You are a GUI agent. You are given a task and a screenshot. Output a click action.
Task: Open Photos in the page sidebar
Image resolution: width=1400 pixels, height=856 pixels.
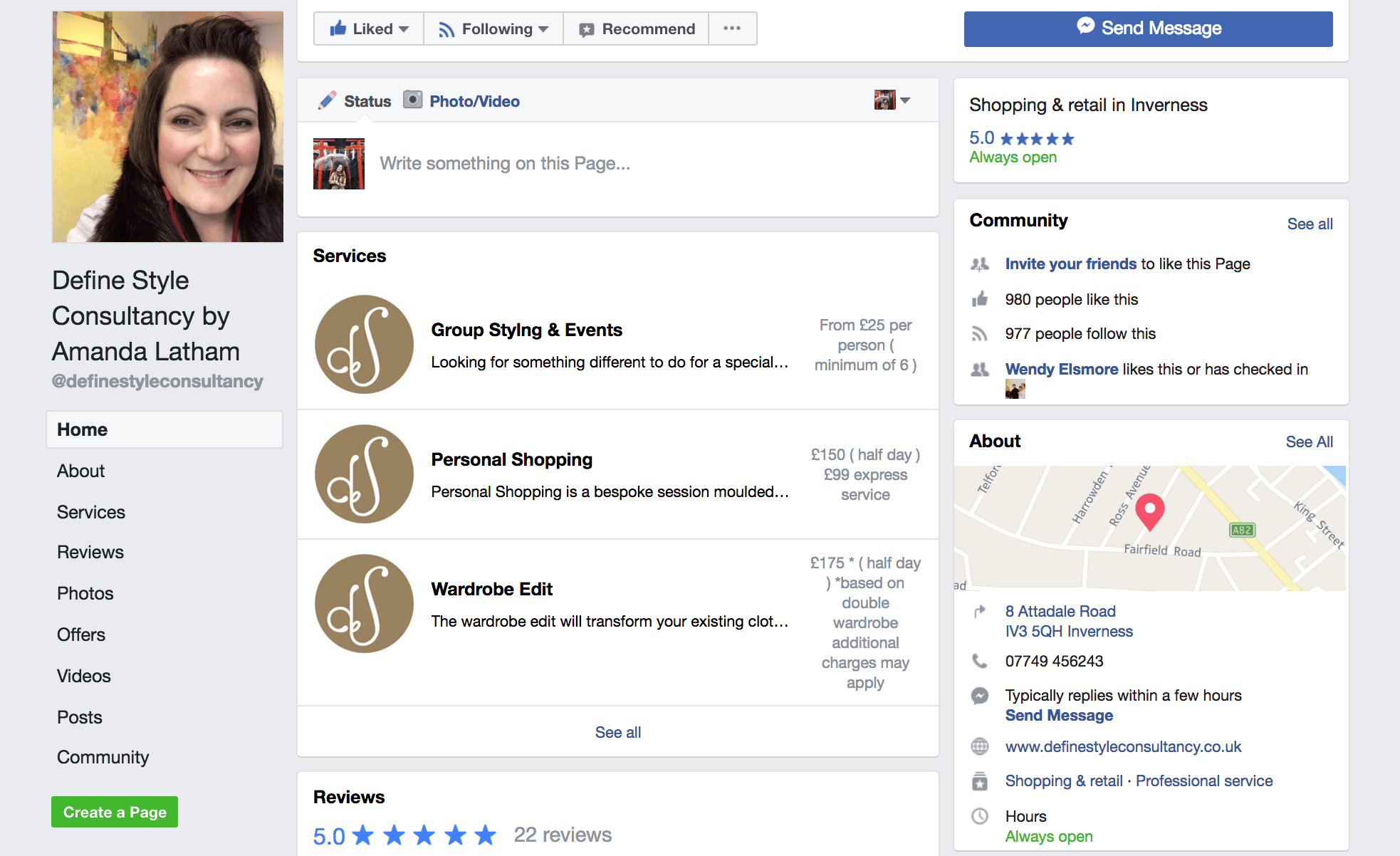pyautogui.click(x=85, y=593)
